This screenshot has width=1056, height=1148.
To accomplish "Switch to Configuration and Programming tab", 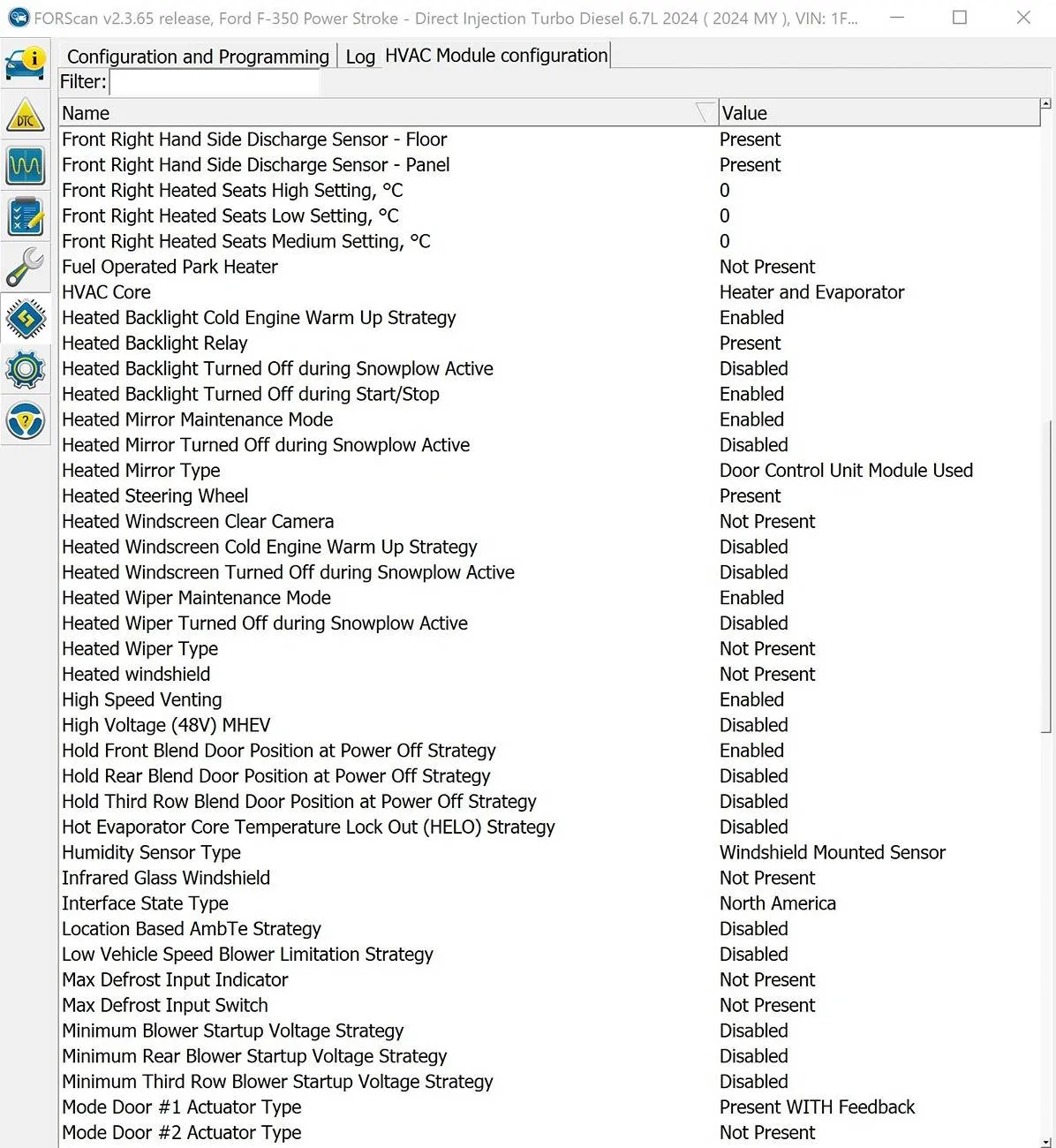I will pos(198,57).
